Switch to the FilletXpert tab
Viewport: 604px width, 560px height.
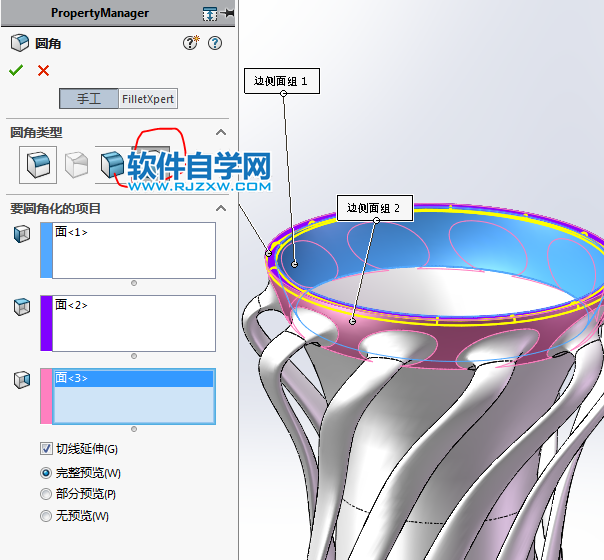point(148,99)
